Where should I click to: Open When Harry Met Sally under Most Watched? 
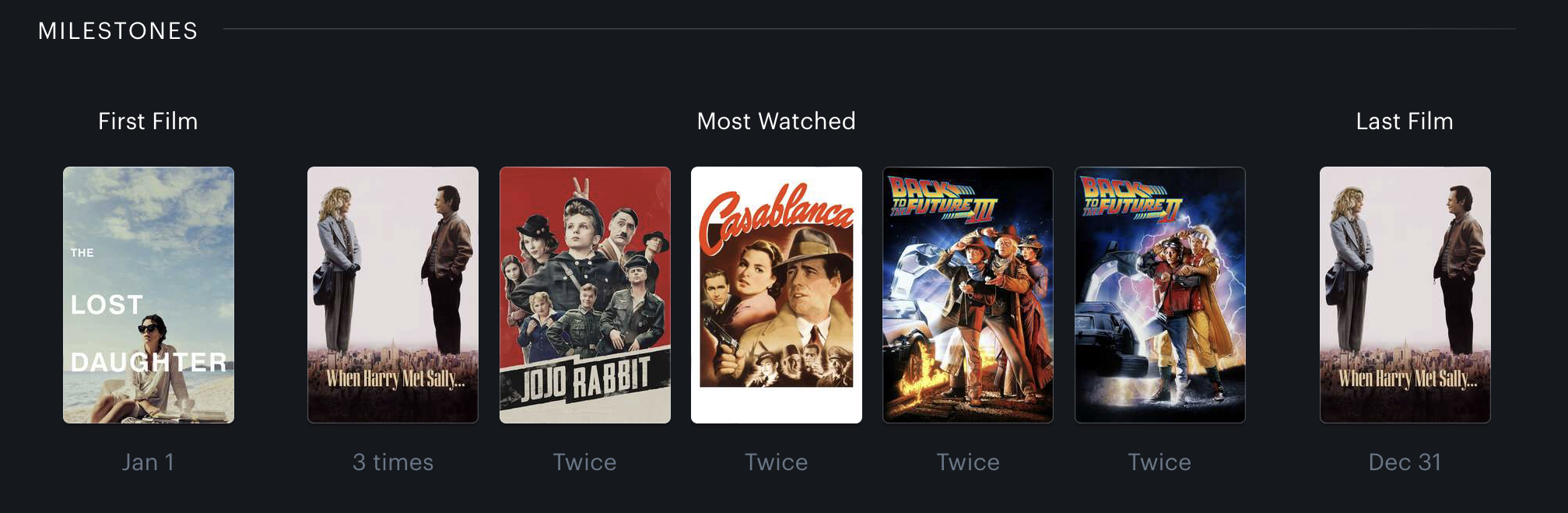[393, 295]
